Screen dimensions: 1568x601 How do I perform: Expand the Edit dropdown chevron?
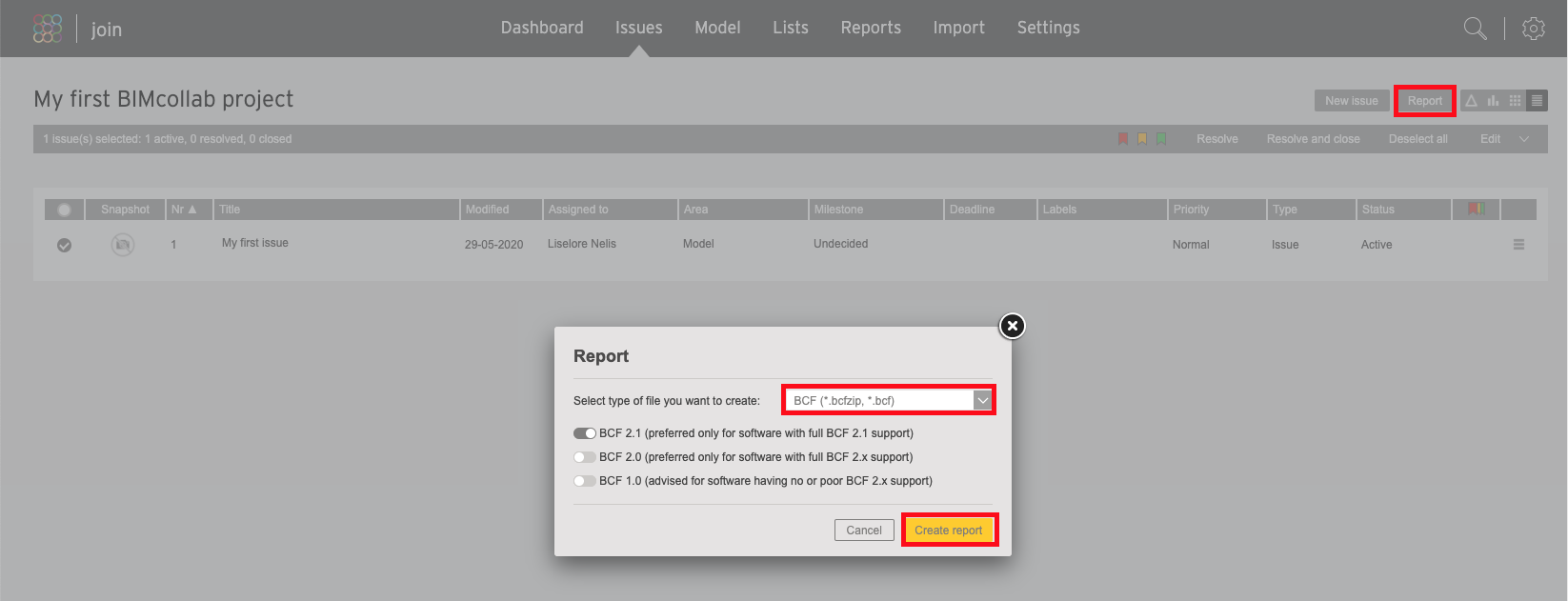[x=1524, y=139]
